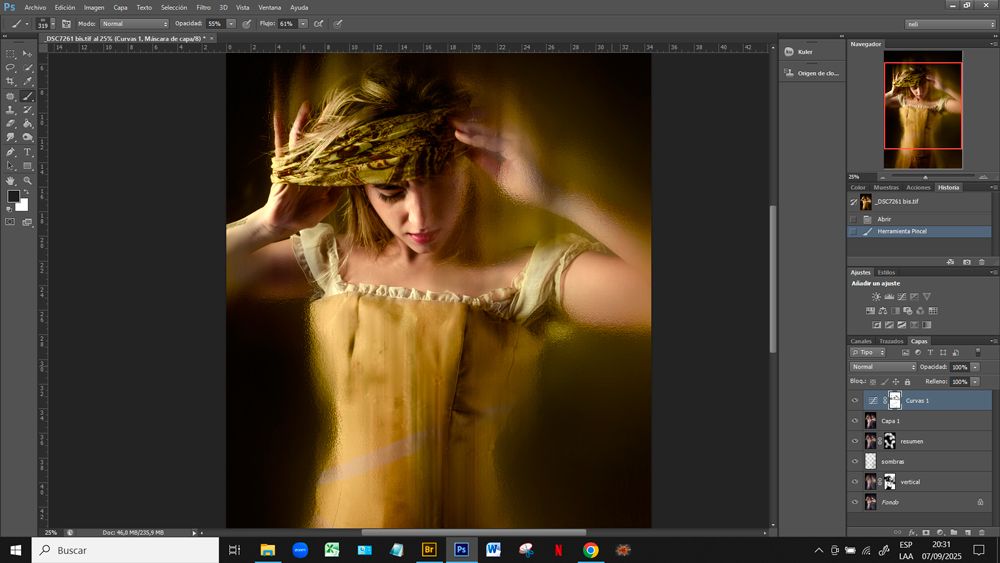Open the brush panel toggle icon
Image resolution: width=1000 pixels, height=563 pixels.
pos(66,24)
